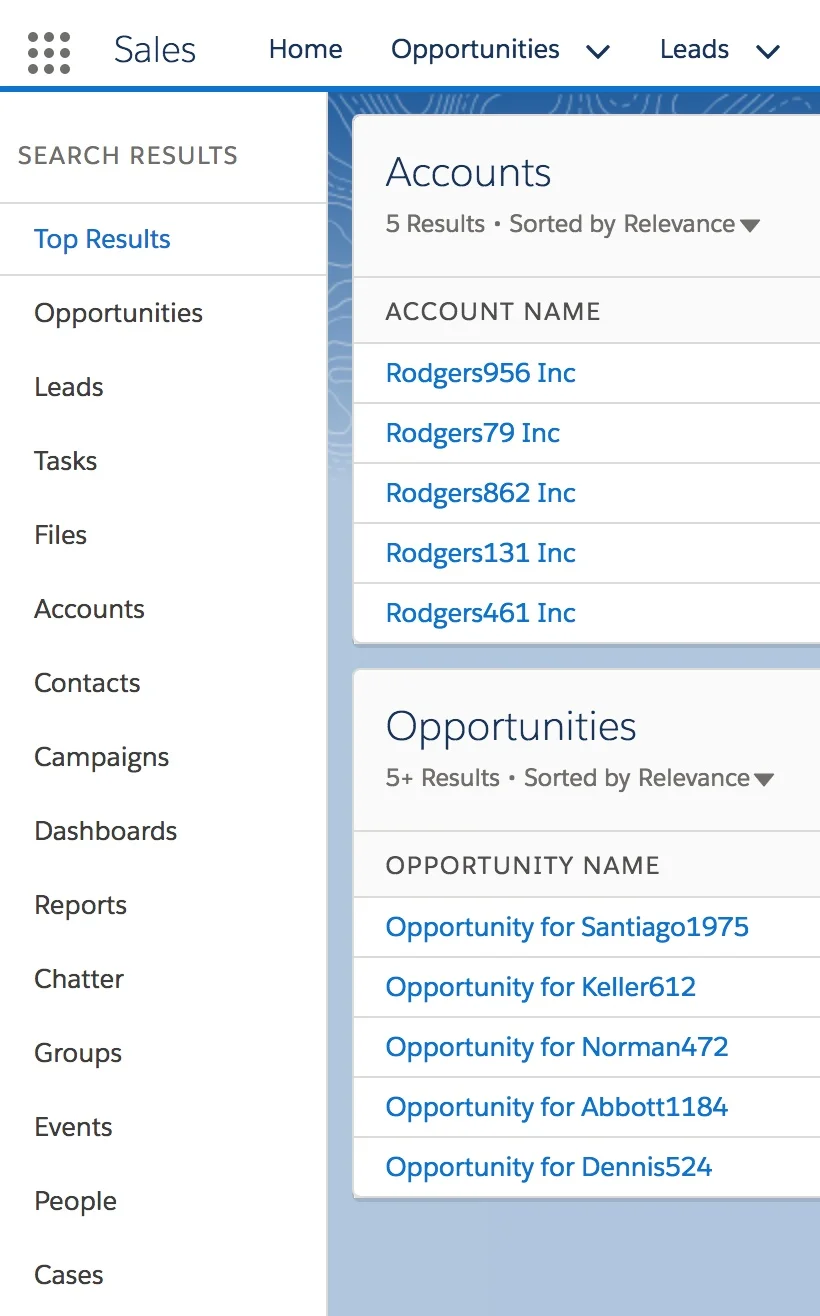Open Opportunity for Dennis524

pyautogui.click(x=549, y=1167)
